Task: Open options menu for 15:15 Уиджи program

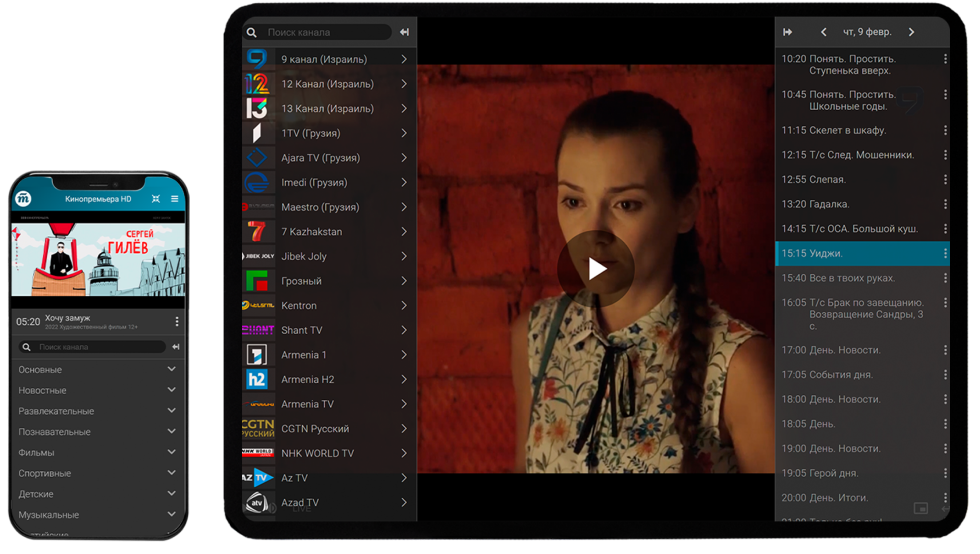Action: point(945,254)
